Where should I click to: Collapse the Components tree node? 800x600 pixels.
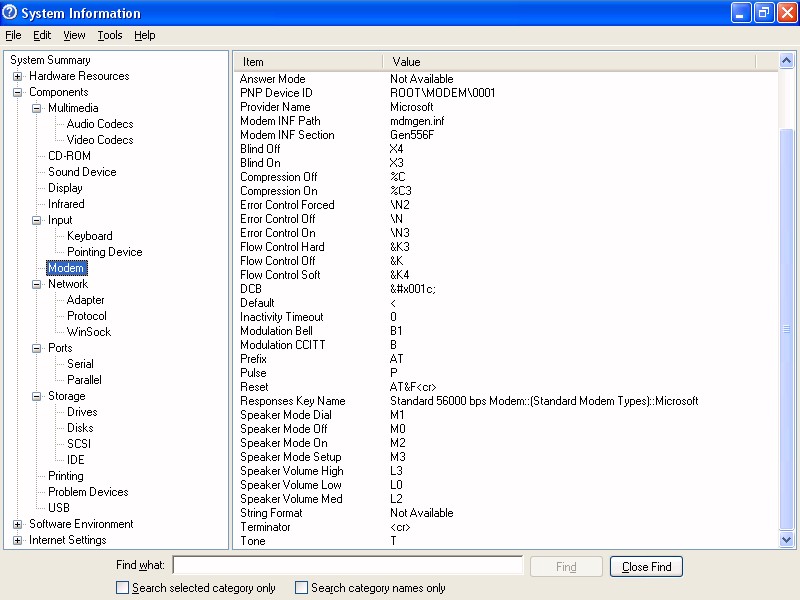click(x=17, y=92)
